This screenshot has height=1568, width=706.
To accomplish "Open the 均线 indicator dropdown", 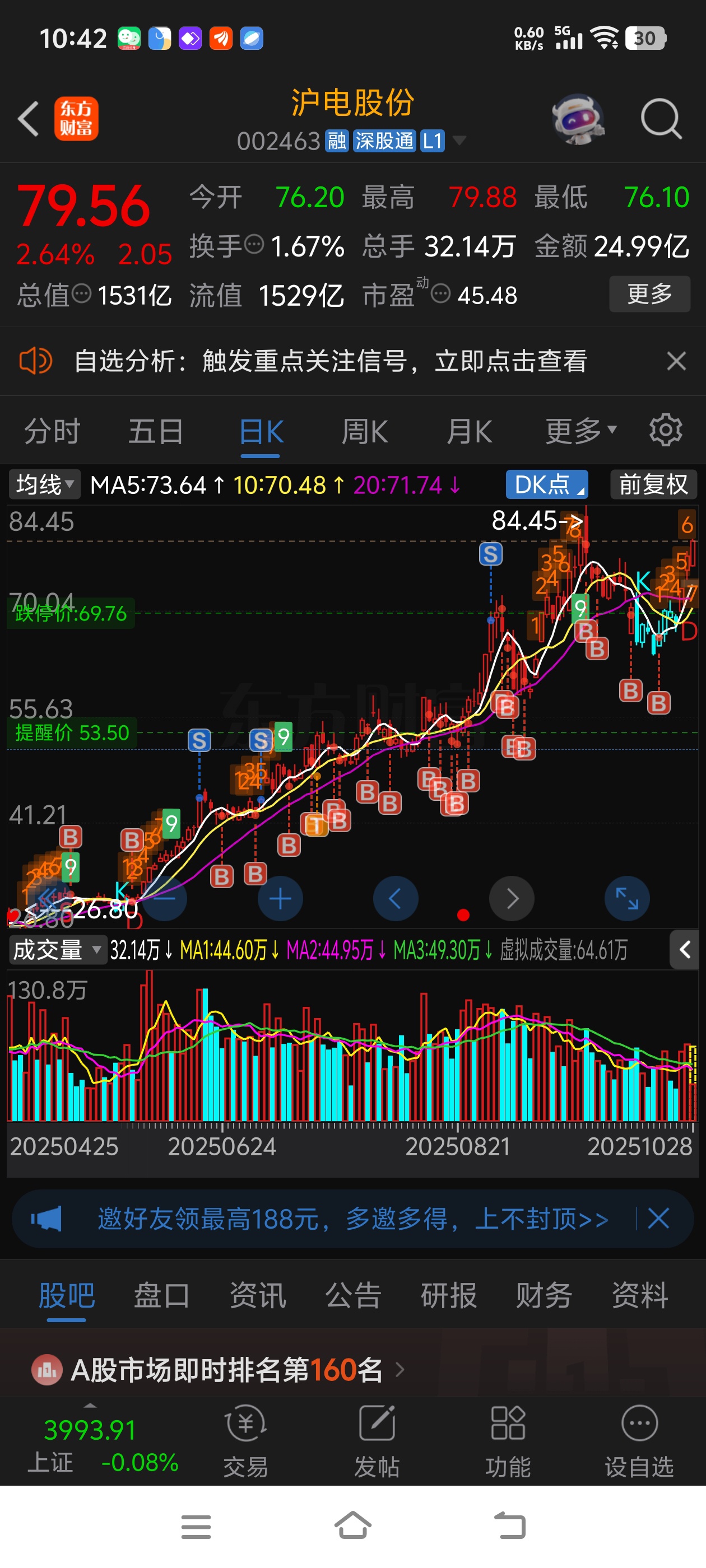I will (44, 484).
